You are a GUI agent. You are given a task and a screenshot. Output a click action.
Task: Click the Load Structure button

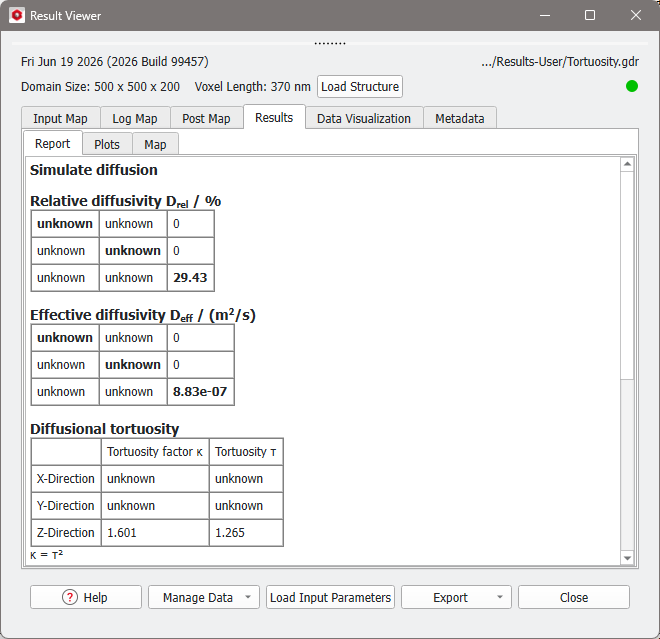(360, 86)
